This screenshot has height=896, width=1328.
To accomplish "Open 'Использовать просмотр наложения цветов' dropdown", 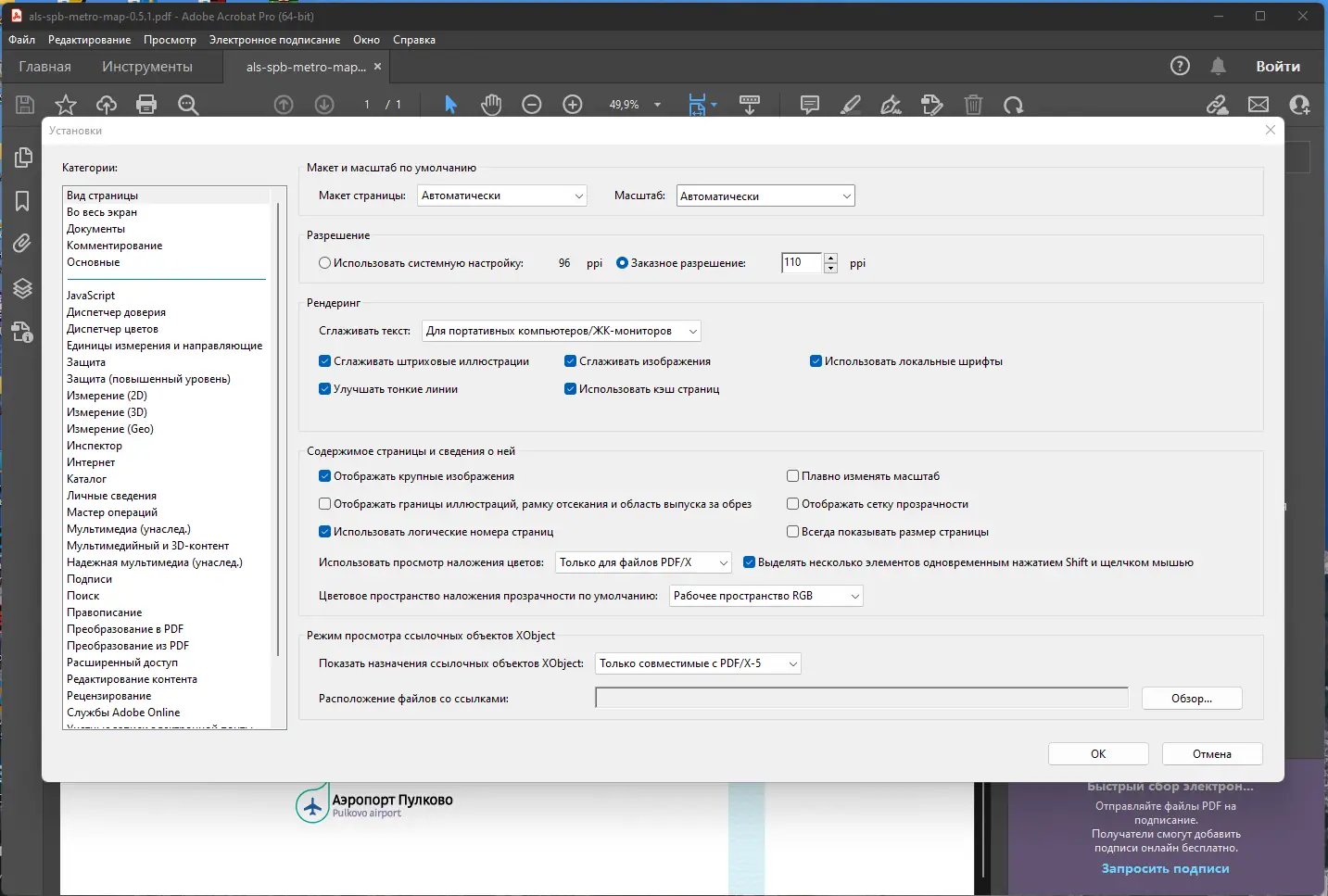I will tap(644, 562).
